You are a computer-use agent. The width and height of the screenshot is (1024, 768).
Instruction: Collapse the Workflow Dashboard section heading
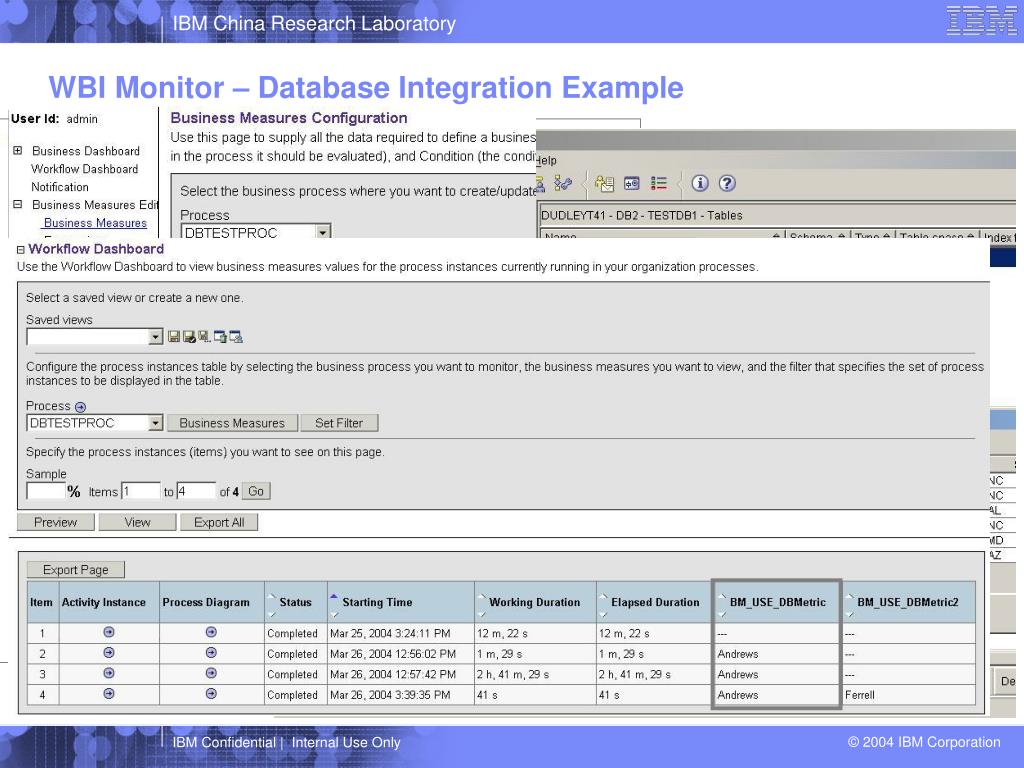point(21,249)
